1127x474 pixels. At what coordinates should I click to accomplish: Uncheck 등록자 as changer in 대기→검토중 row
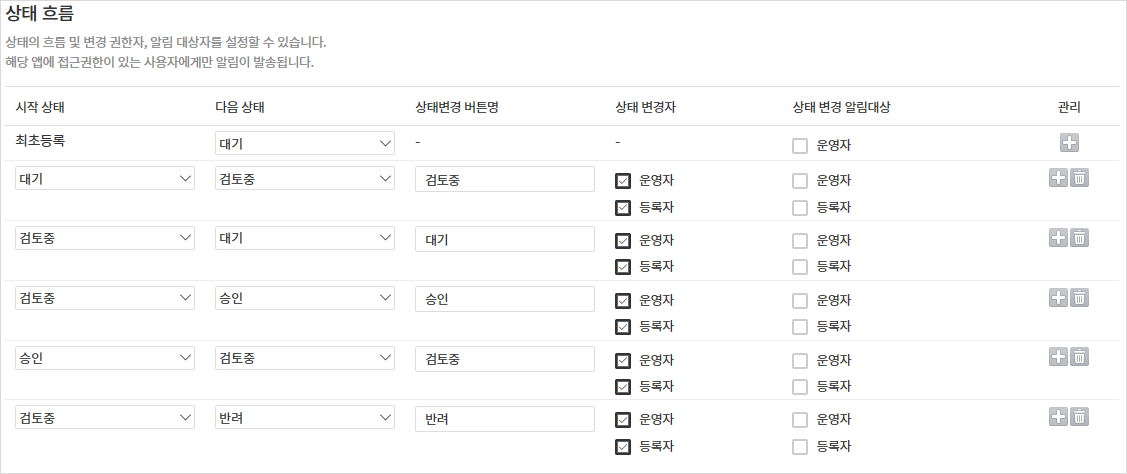tap(623, 208)
